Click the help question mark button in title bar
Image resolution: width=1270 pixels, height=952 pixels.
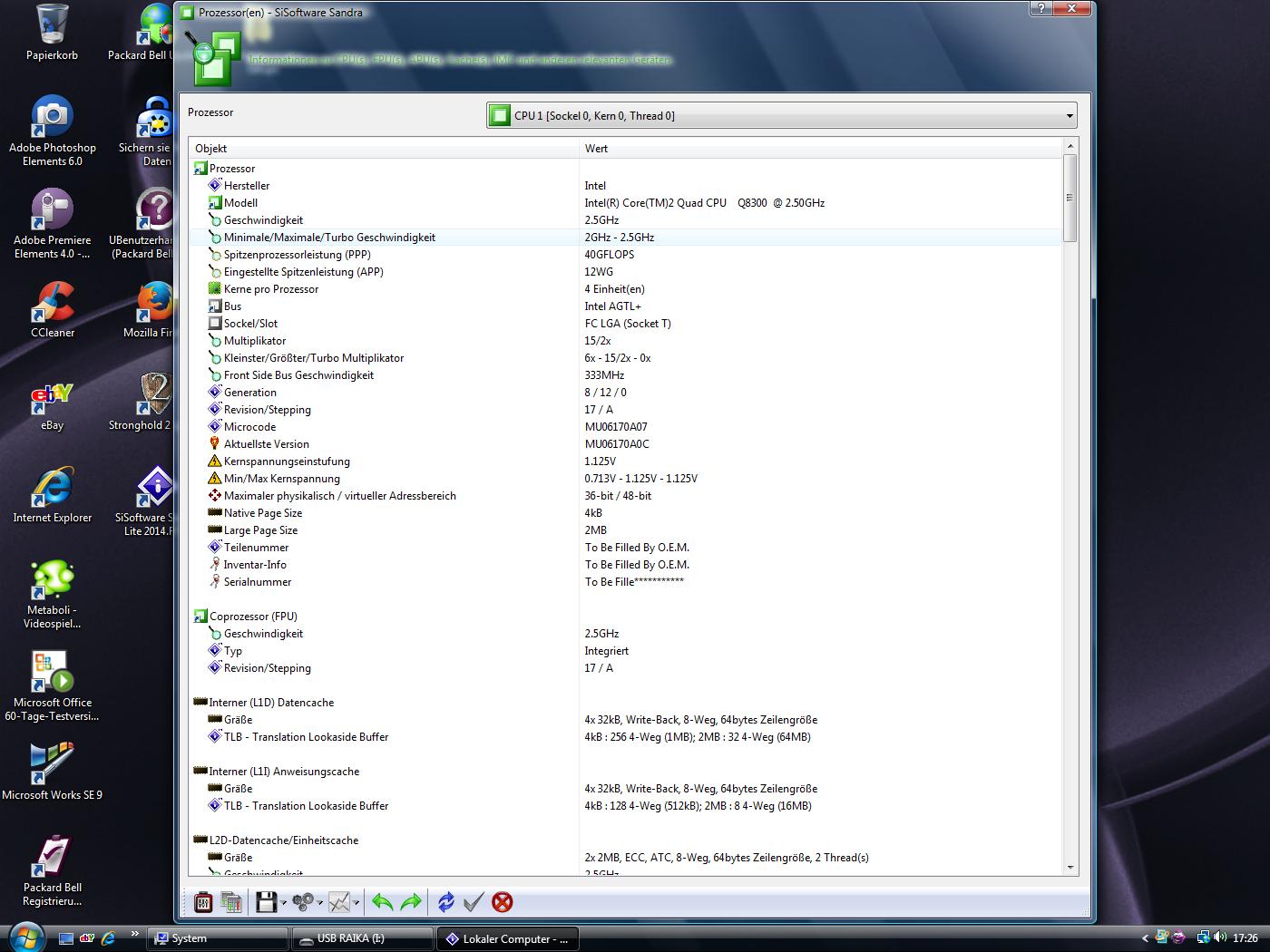(1040, 8)
